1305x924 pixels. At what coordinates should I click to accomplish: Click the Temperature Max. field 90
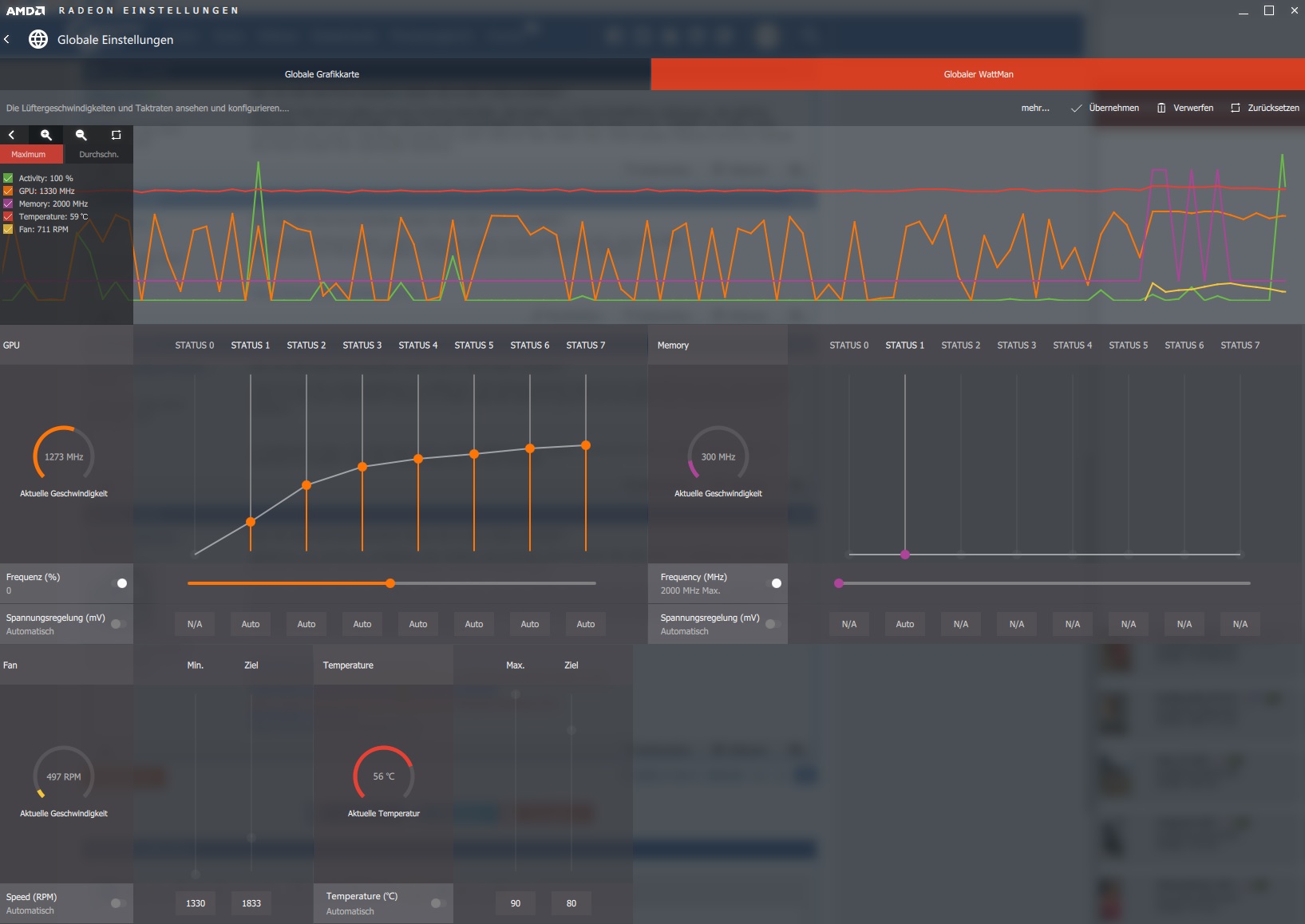[516, 903]
